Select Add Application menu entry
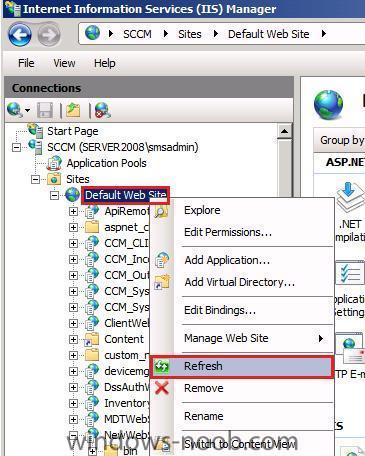The height and width of the screenshot is (456, 365). pyautogui.click(x=242, y=260)
